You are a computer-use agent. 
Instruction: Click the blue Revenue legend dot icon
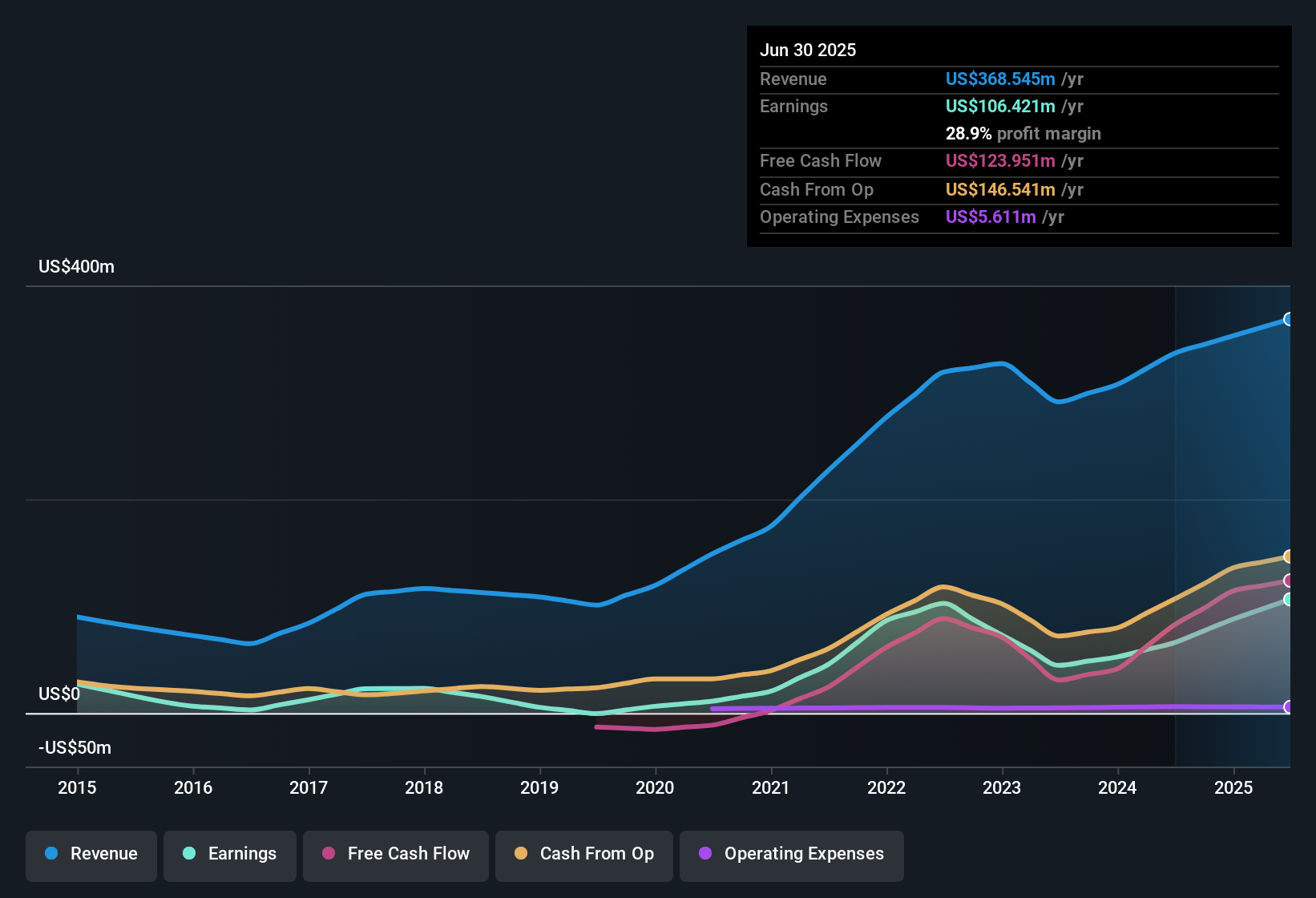tap(50, 854)
